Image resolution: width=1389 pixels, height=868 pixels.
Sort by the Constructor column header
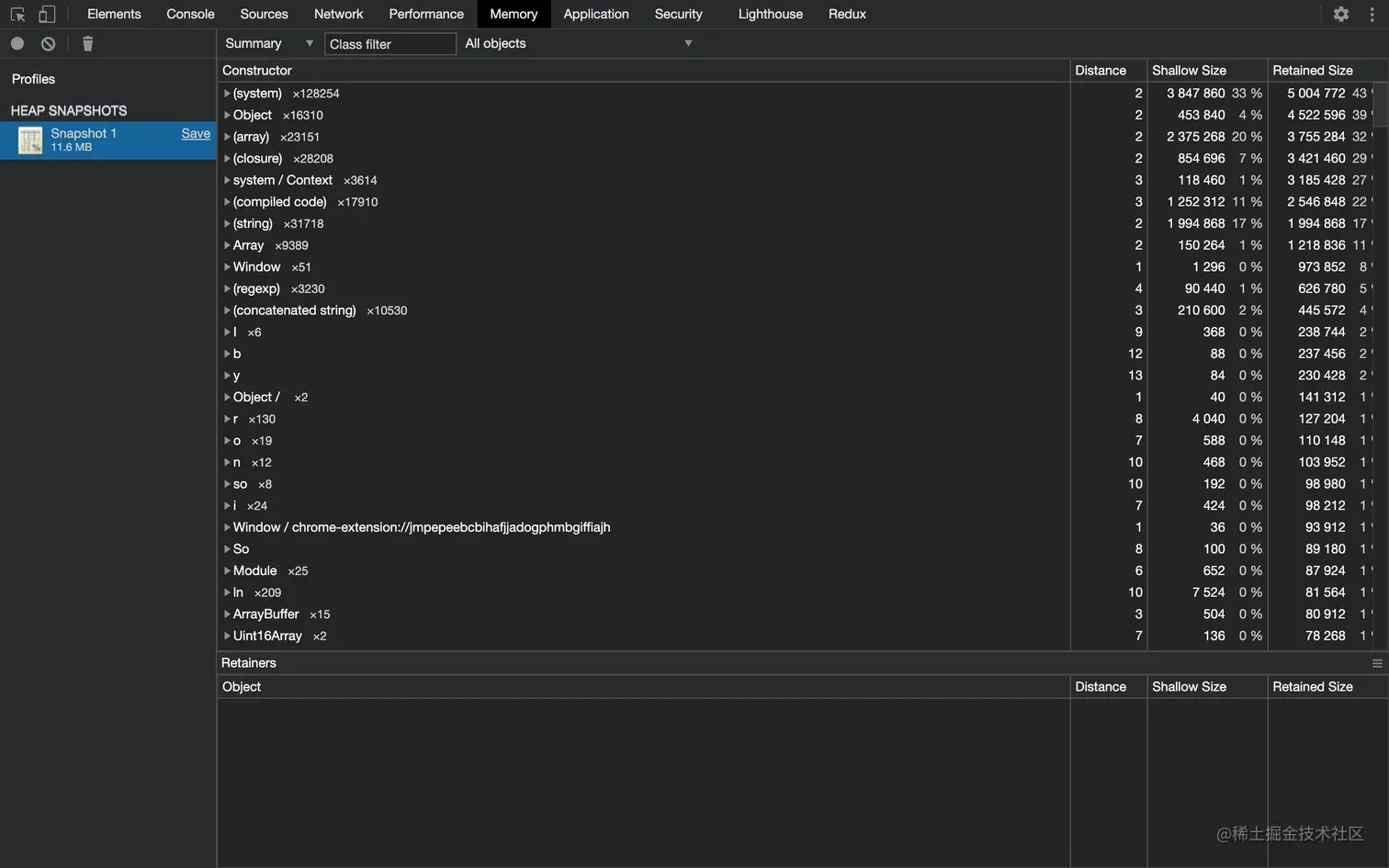[643, 71]
